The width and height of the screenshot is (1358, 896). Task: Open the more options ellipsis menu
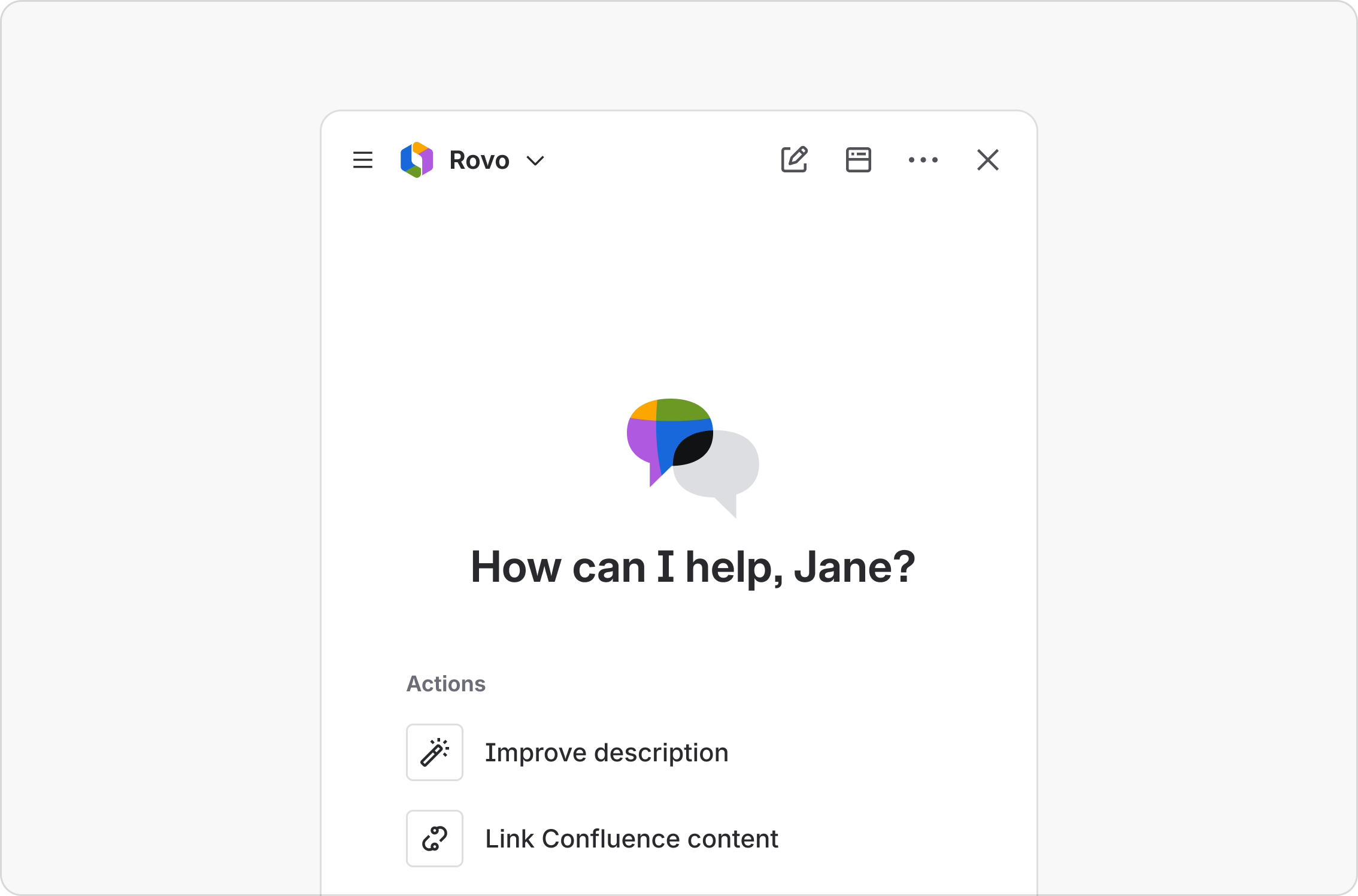[x=923, y=160]
